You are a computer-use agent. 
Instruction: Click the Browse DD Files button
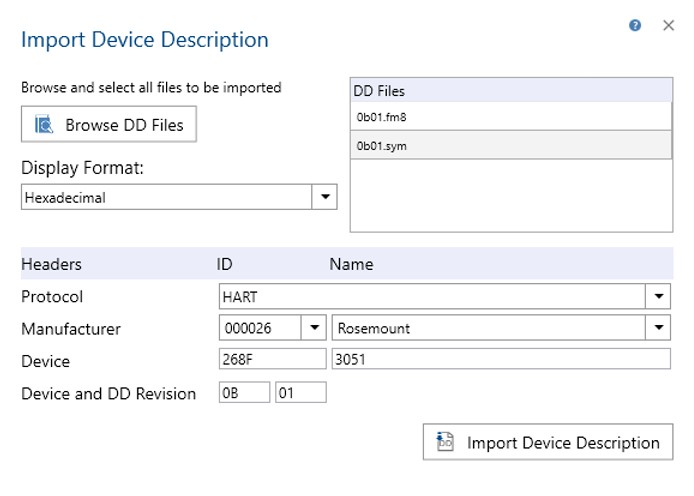[x=109, y=124]
